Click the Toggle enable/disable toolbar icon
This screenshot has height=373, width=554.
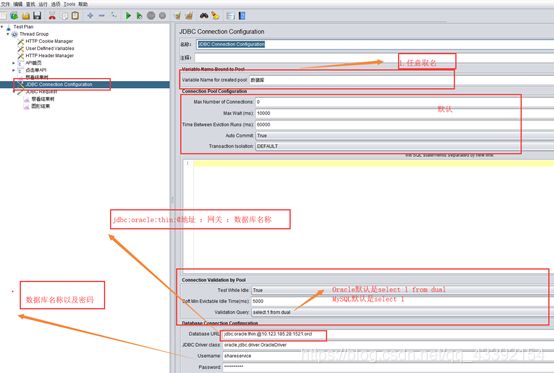[x=114, y=15]
